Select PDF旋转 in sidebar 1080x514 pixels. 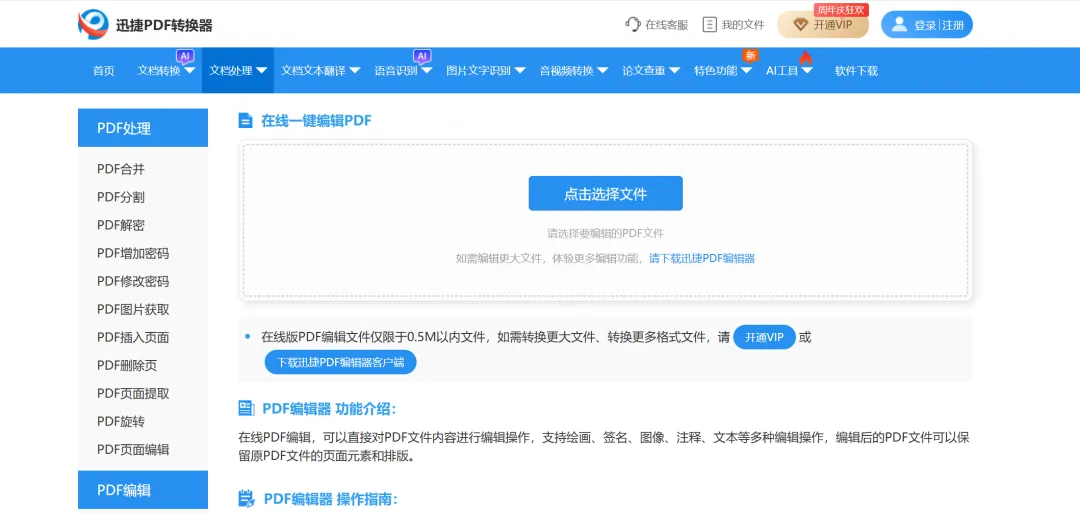click(121, 422)
